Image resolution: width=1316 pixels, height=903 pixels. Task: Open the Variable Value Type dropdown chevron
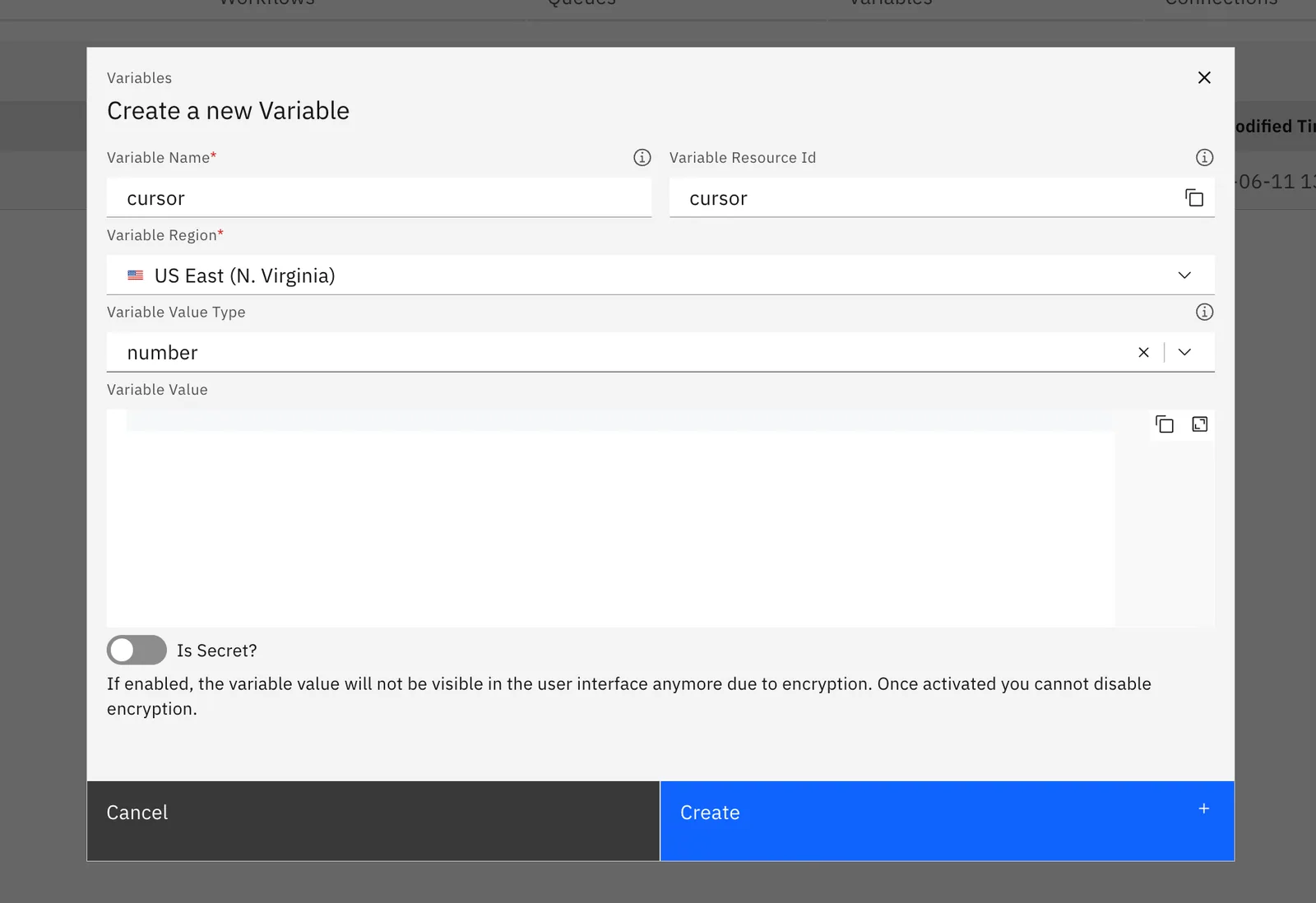point(1184,352)
